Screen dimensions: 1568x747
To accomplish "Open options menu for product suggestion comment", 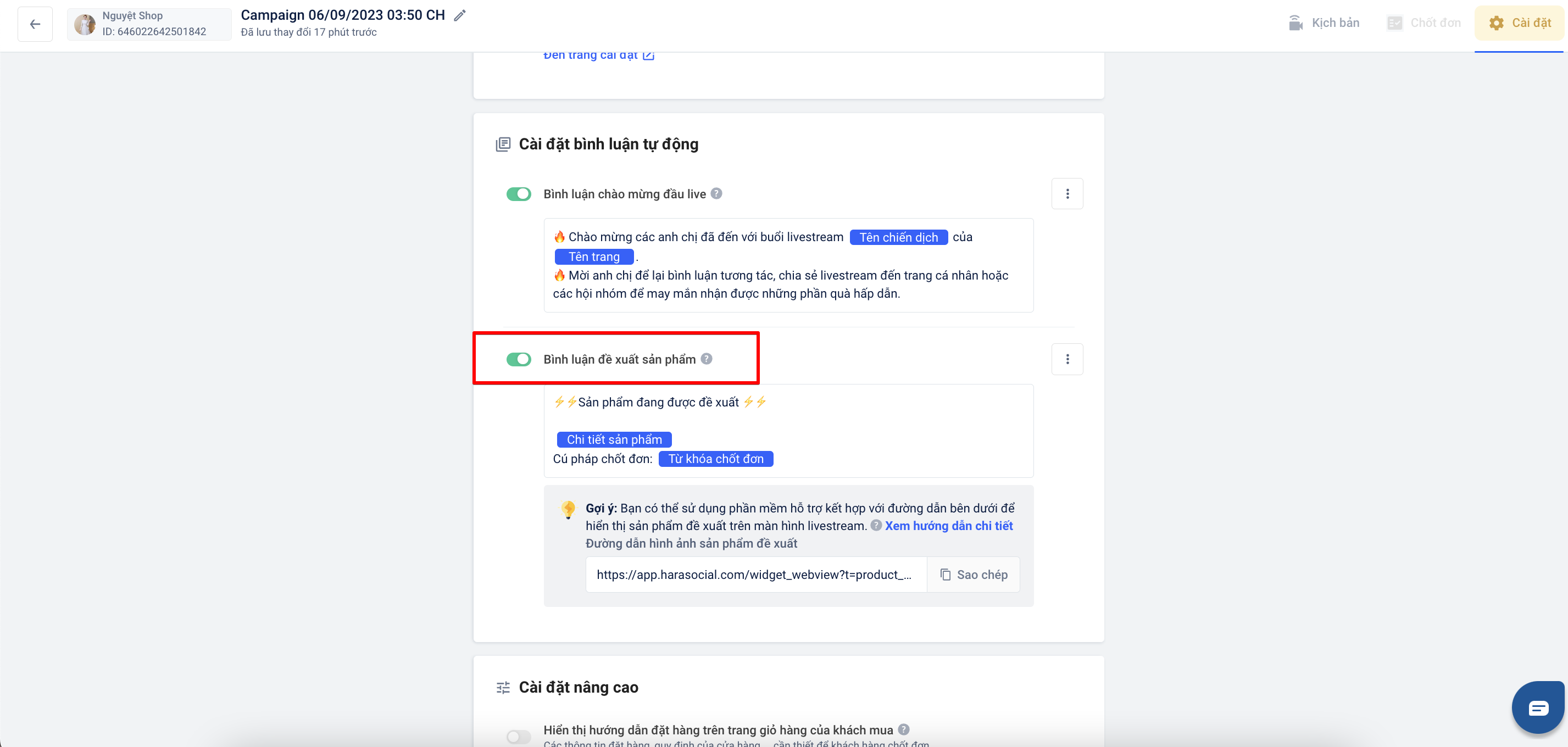I will pos(1067,359).
